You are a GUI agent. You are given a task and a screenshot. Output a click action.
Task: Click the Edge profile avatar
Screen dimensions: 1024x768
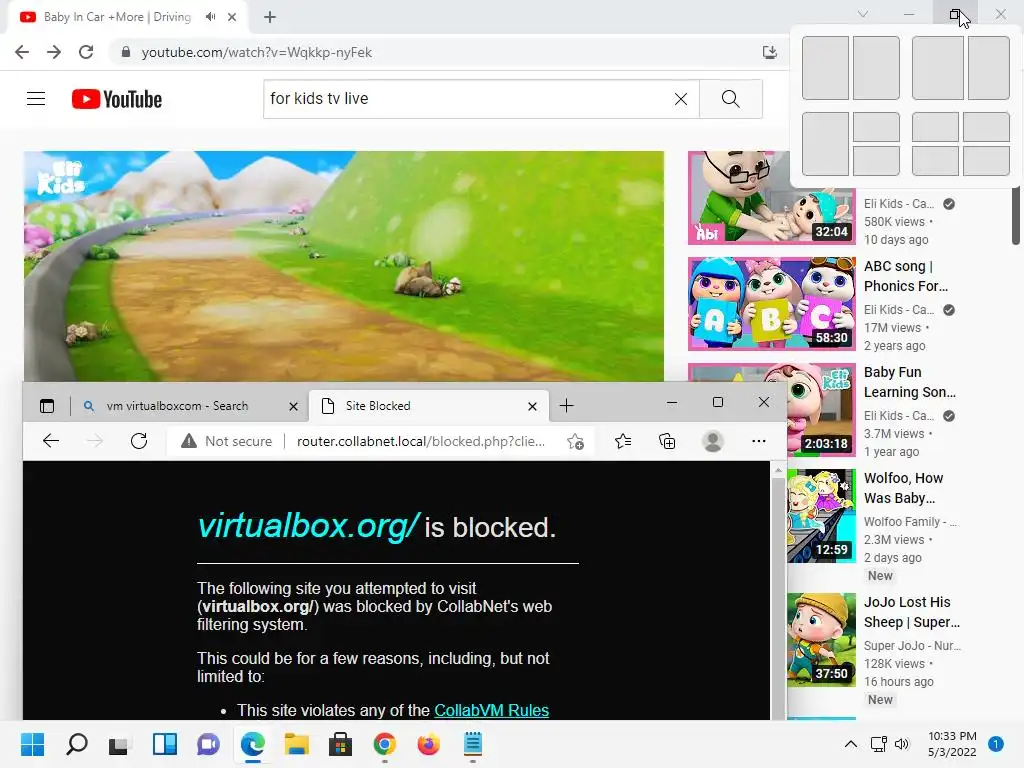[x=712, y=441]
